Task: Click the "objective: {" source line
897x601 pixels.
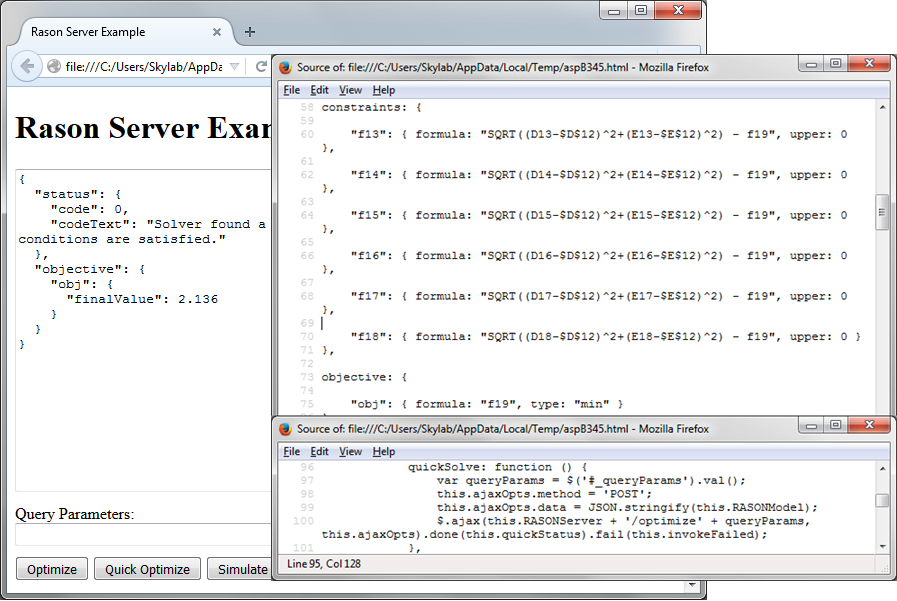Action: (364, 377)
